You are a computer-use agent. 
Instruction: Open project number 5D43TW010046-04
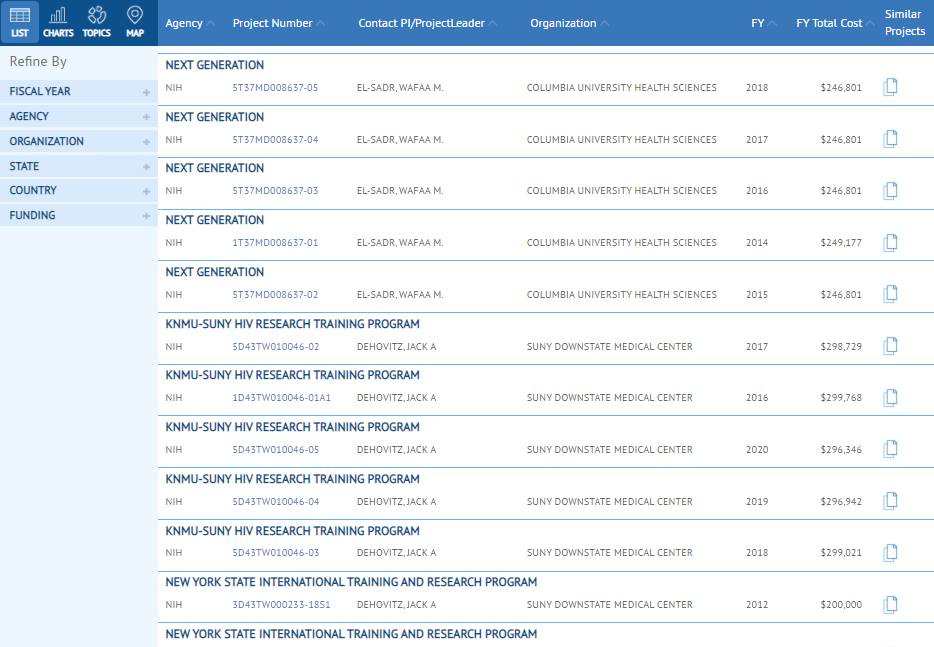pyautogui.click(x=276, y=502)
